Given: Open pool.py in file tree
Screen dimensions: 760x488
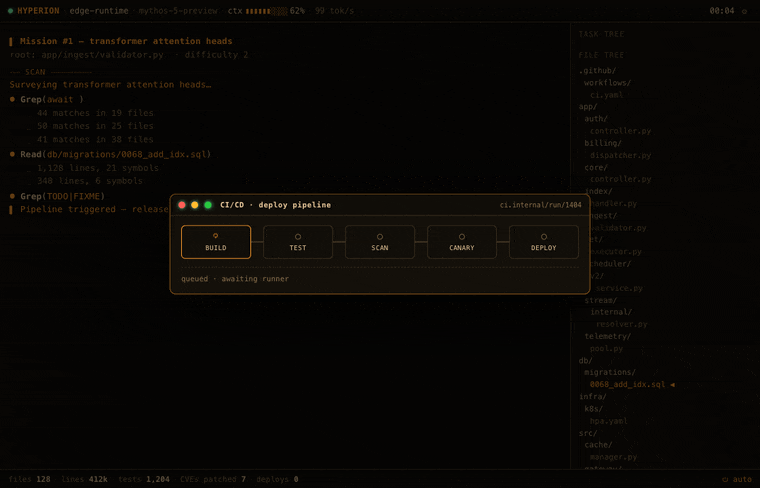Looking at the screenshot, I should coord(606,348).
